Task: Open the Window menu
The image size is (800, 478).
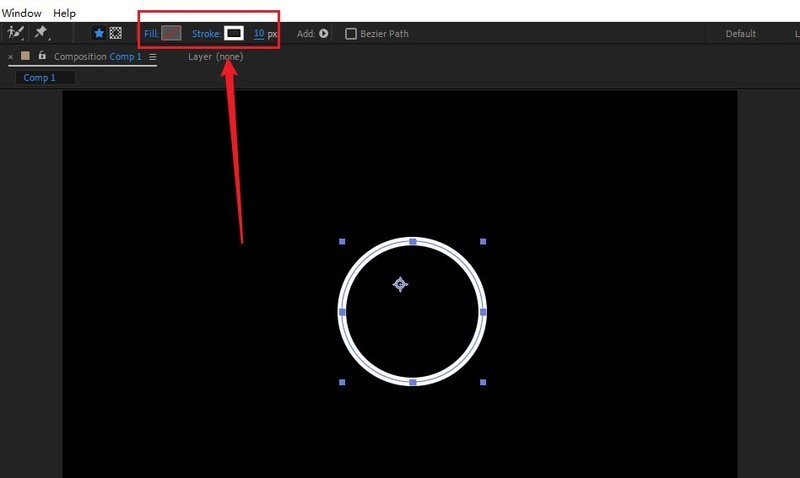Action: pos(21,13)
